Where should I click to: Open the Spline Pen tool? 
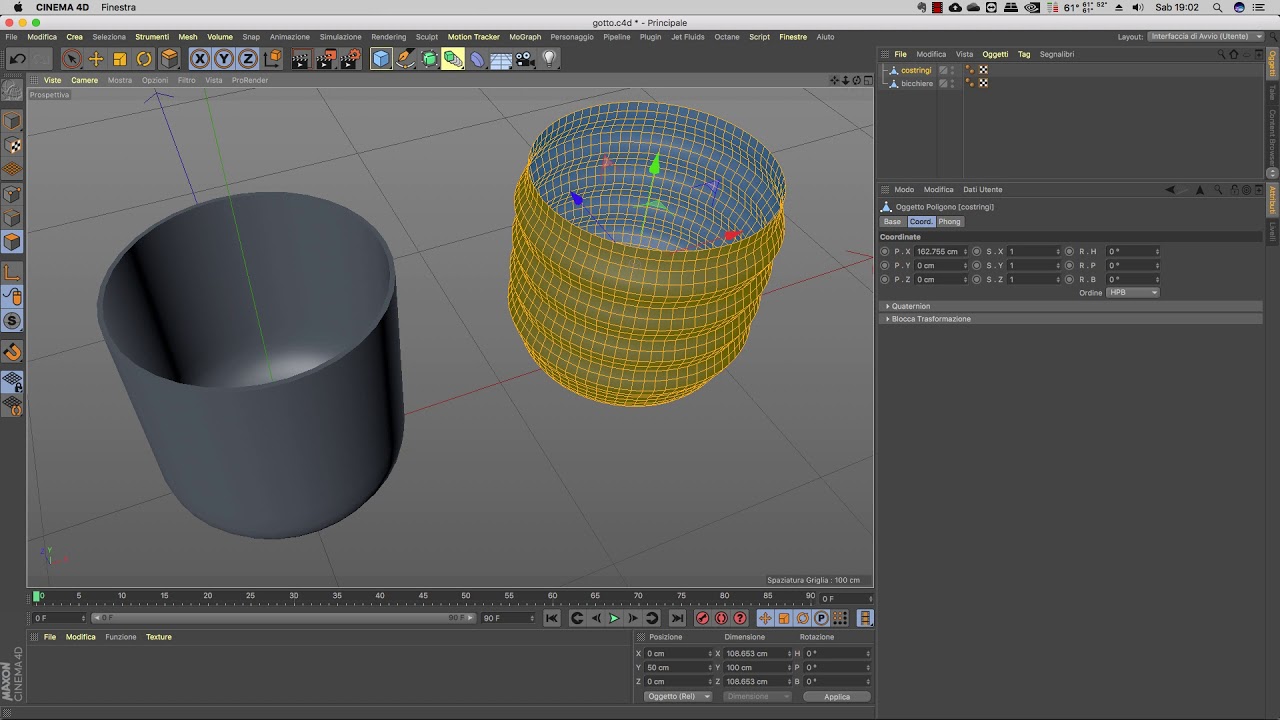405,59
